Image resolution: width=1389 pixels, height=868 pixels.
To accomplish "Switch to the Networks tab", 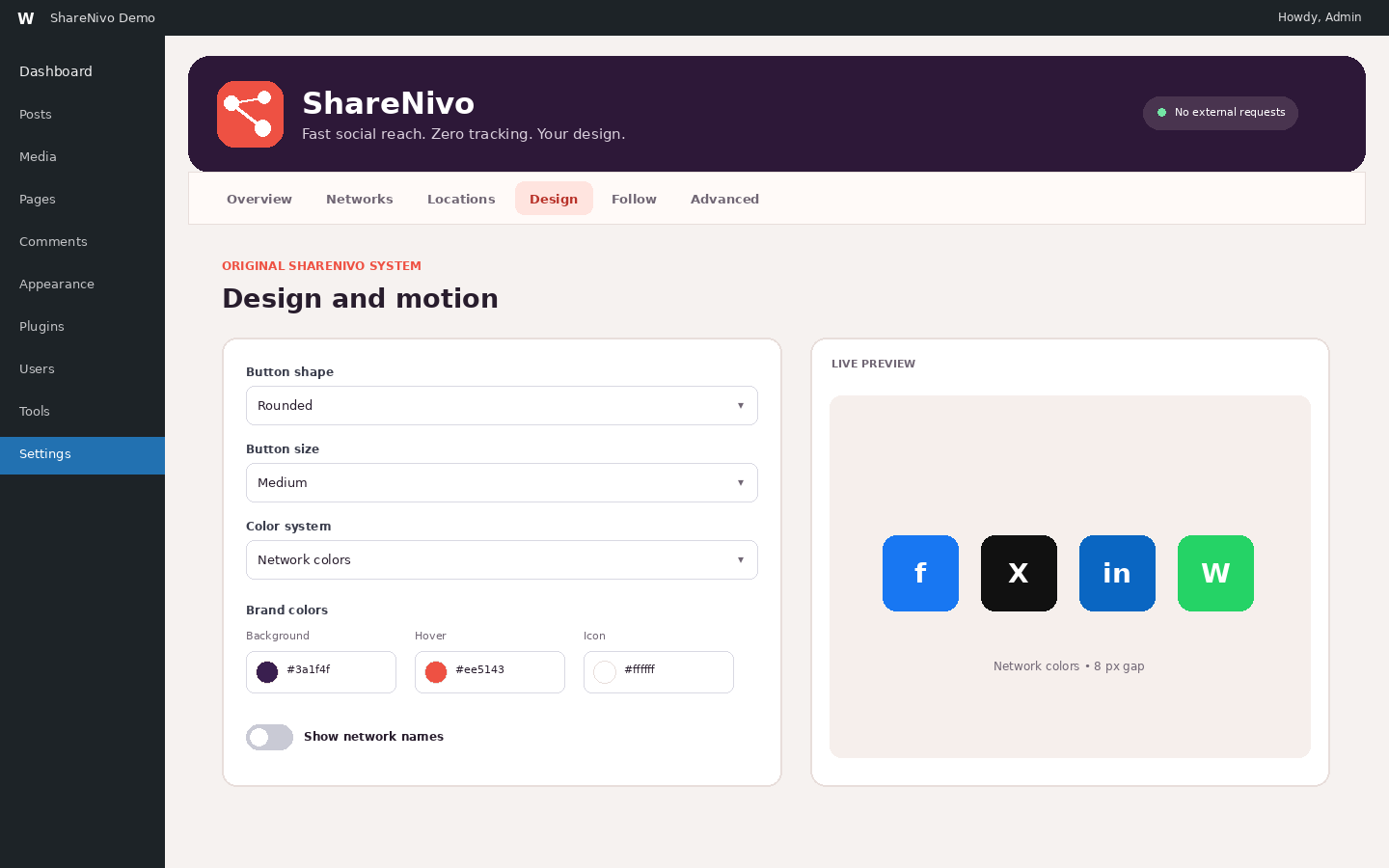I will pyautogui.click(x=360, y=199).
